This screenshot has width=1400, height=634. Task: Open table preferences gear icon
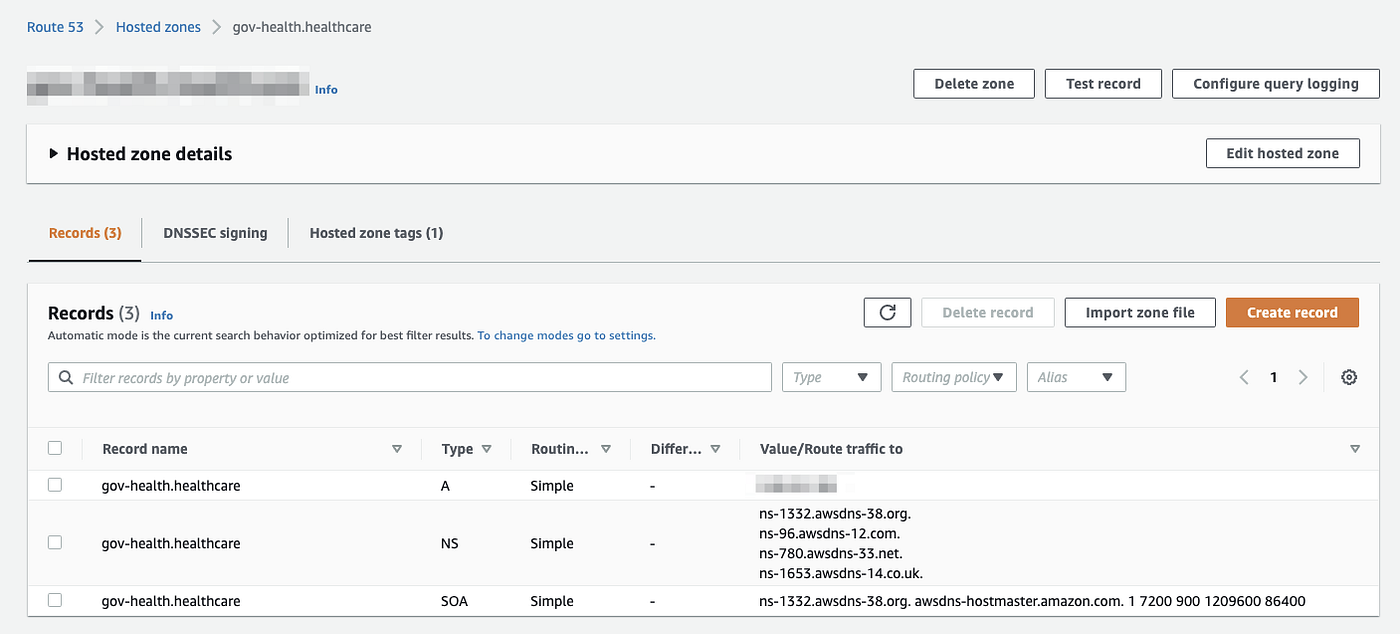tap(1349, 377)
